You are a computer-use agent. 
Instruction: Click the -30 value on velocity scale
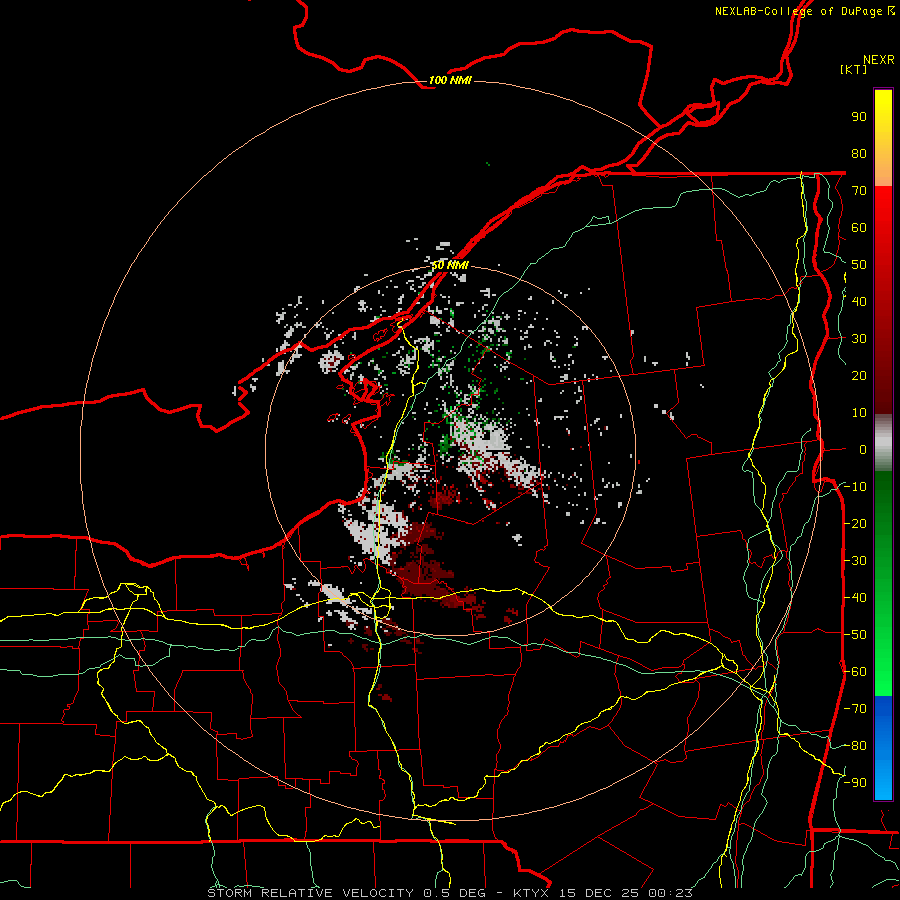click(855, 561)
